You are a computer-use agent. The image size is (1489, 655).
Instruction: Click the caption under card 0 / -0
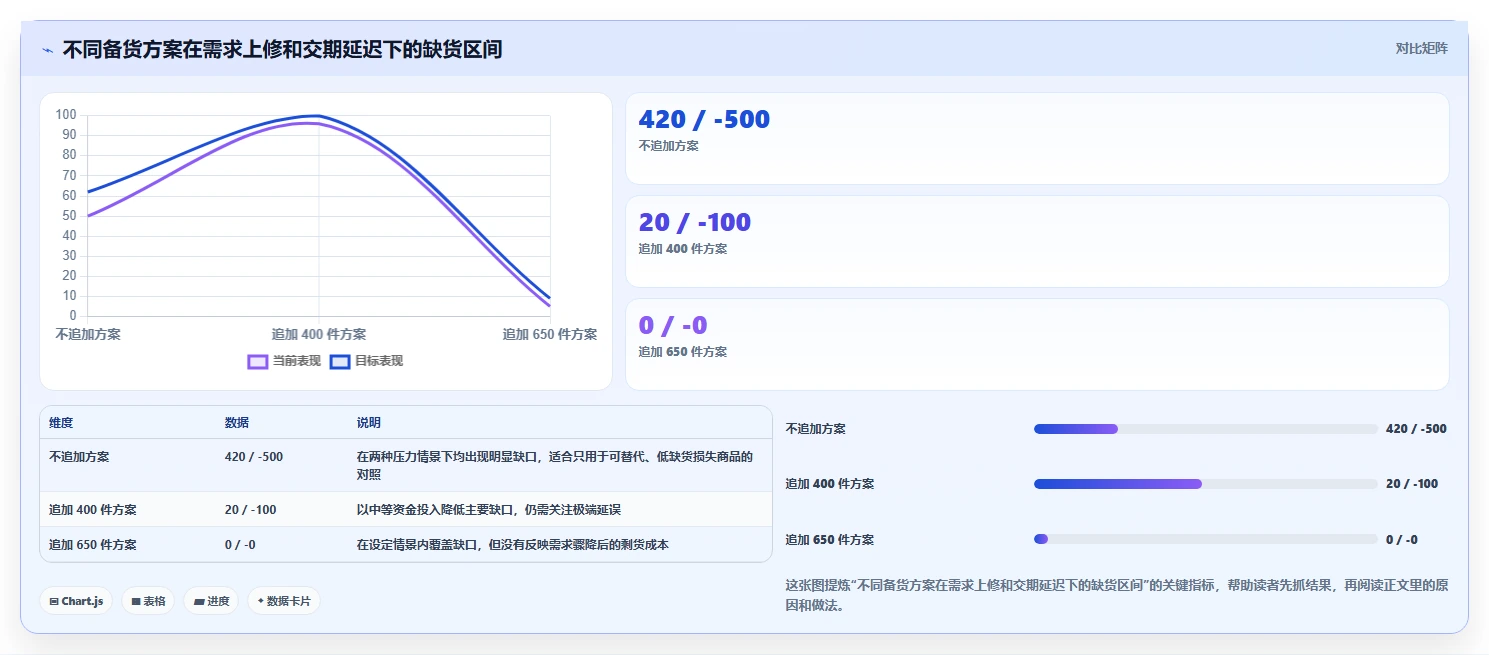[683, 352]
